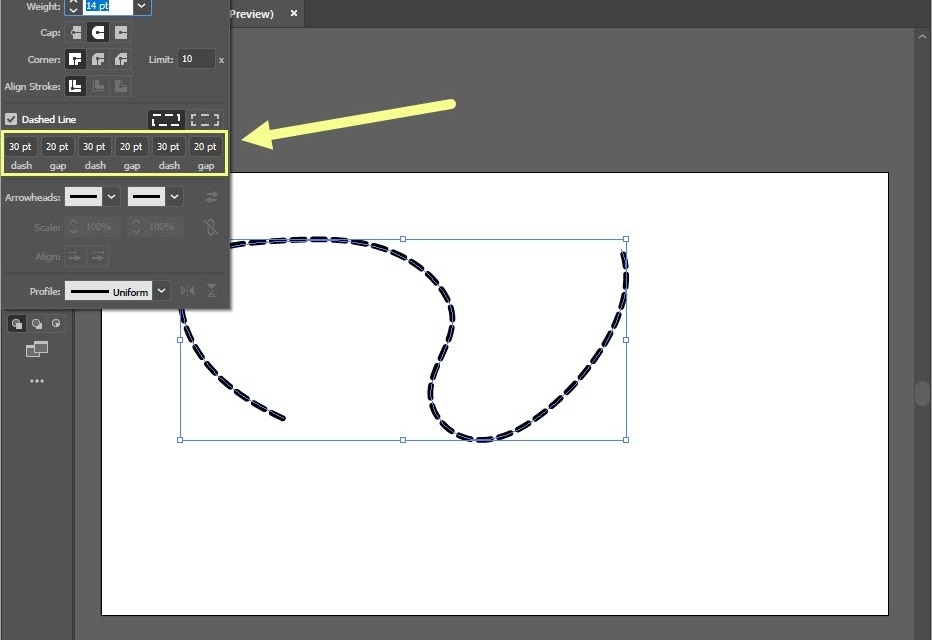Align stroke to center icon
932x640 pixels.
[x=76, y=87]
